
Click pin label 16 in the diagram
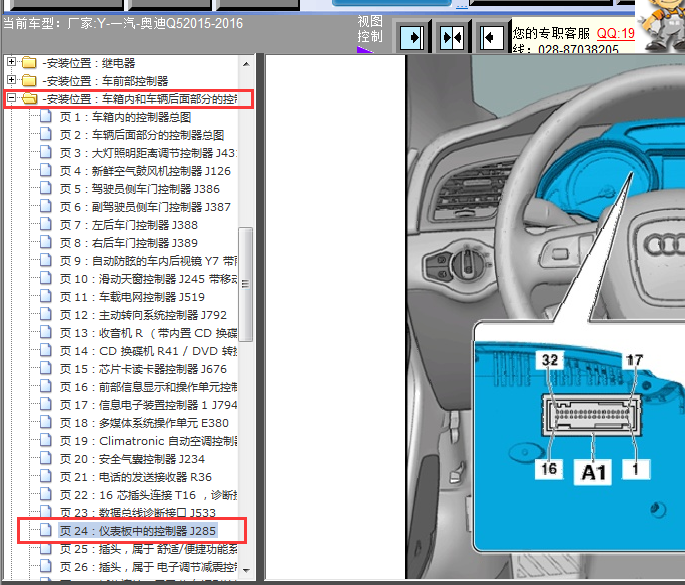click(549, 469)
